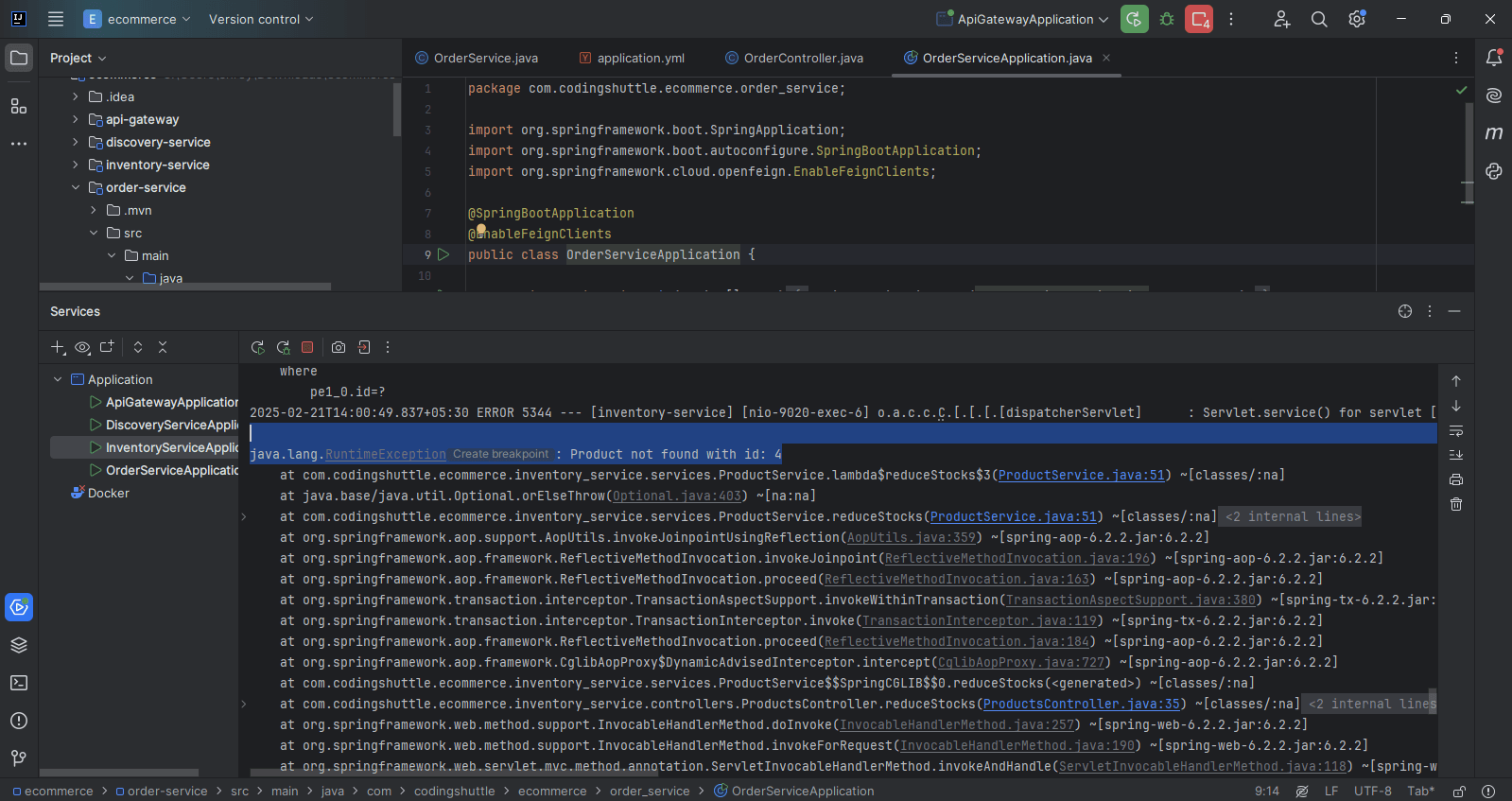Select DiscoveryServiceApplication in Services

(163, 425)
